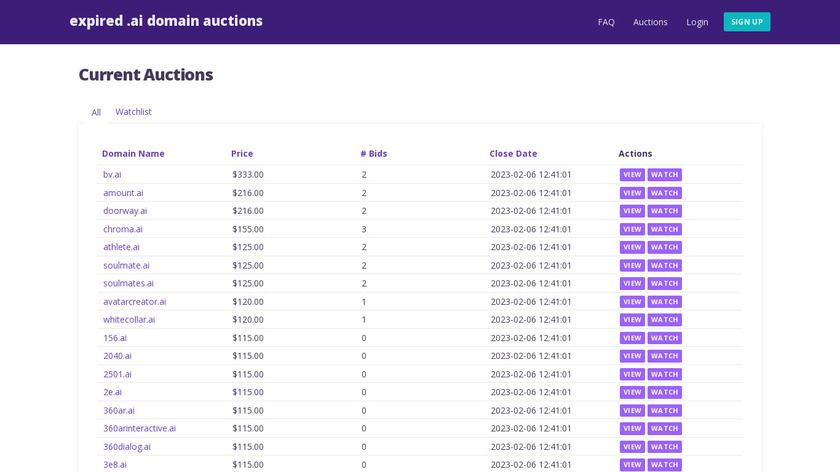The image size is (840, 472).
Task: View the soulmate.ai auction details
Action: click(x=632, y=266)
